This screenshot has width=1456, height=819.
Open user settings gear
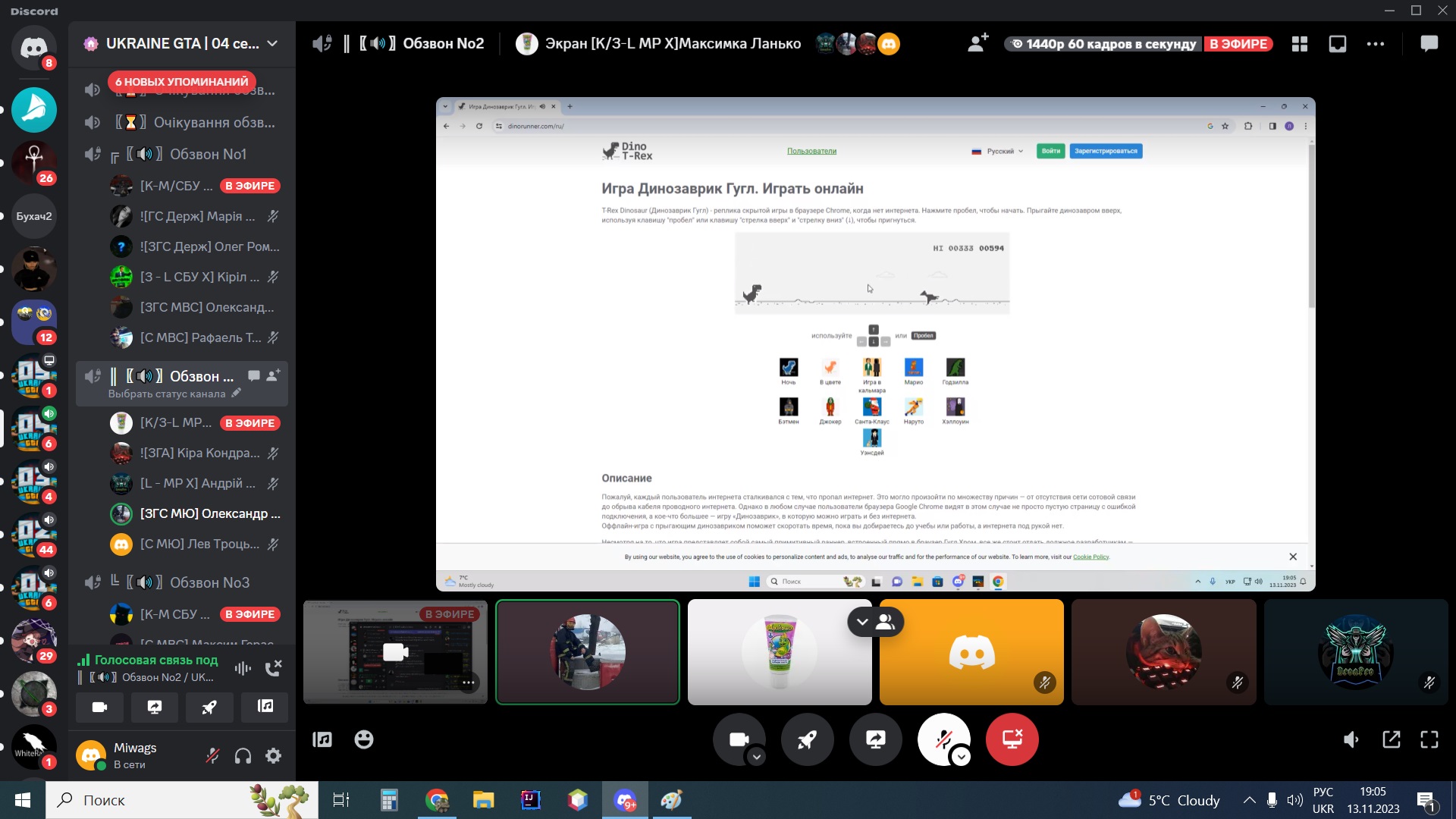click(x=273, y=756)
